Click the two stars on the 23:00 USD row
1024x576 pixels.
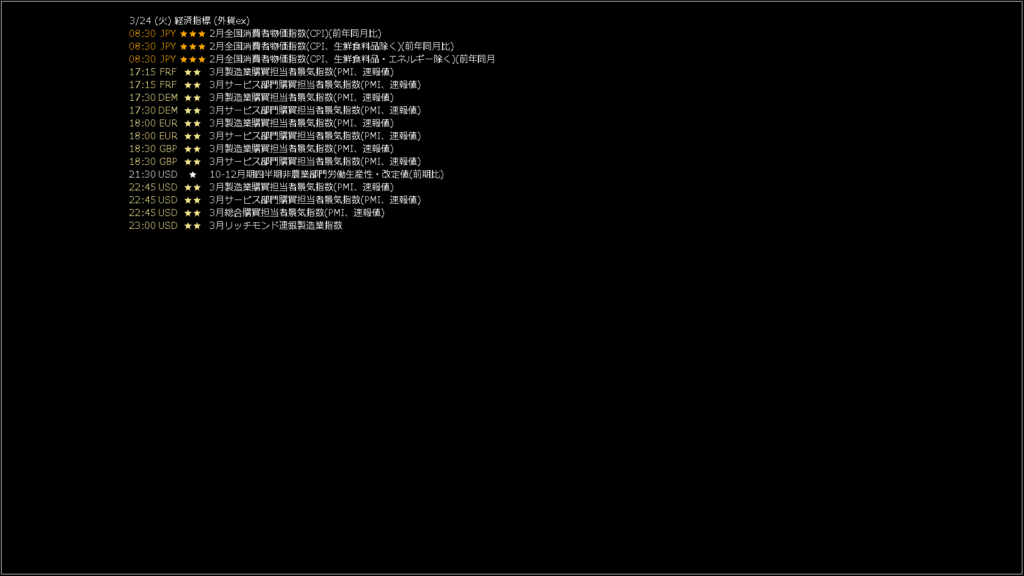193,226
